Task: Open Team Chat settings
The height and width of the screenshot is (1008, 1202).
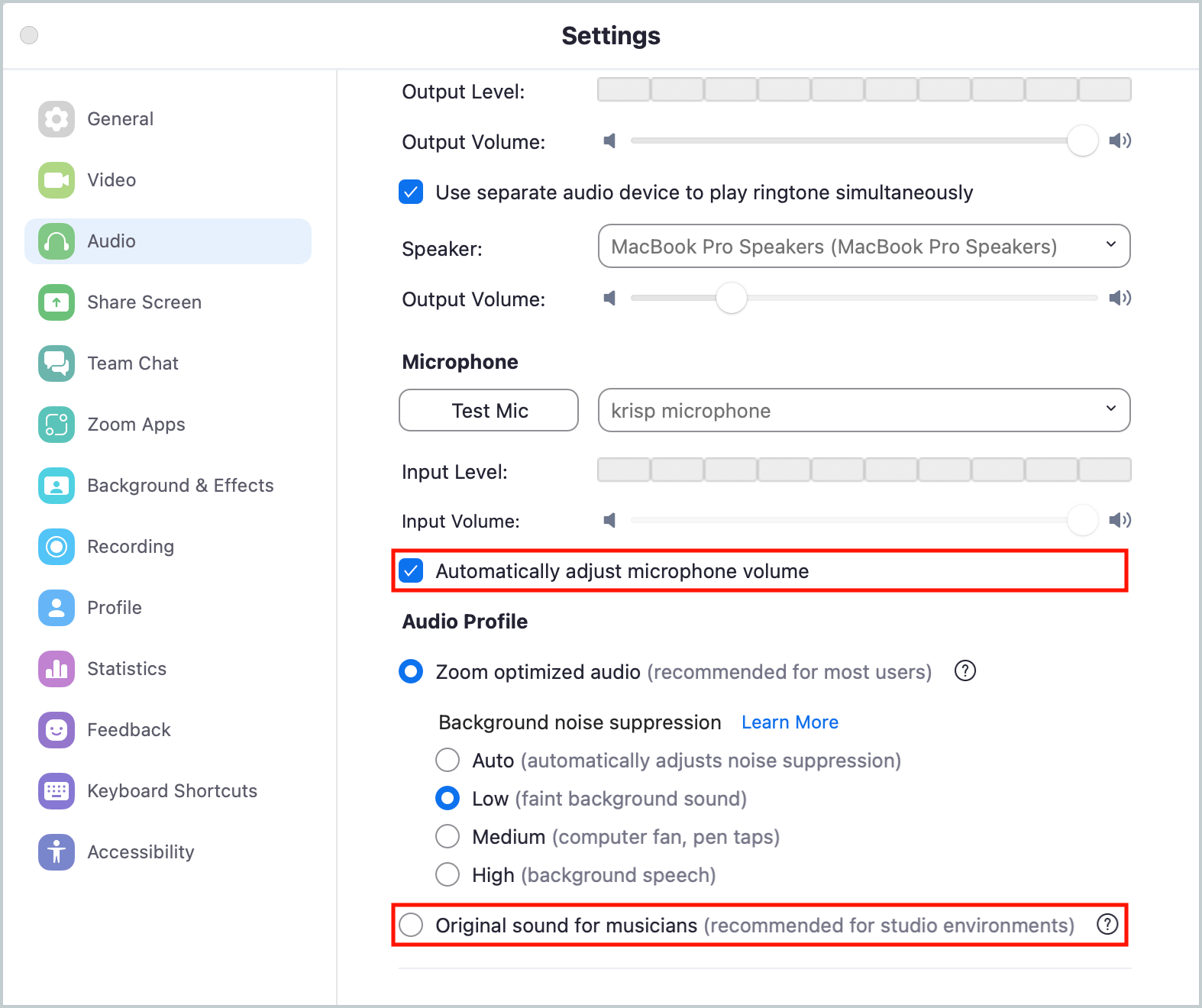Action: coord(168,363)
